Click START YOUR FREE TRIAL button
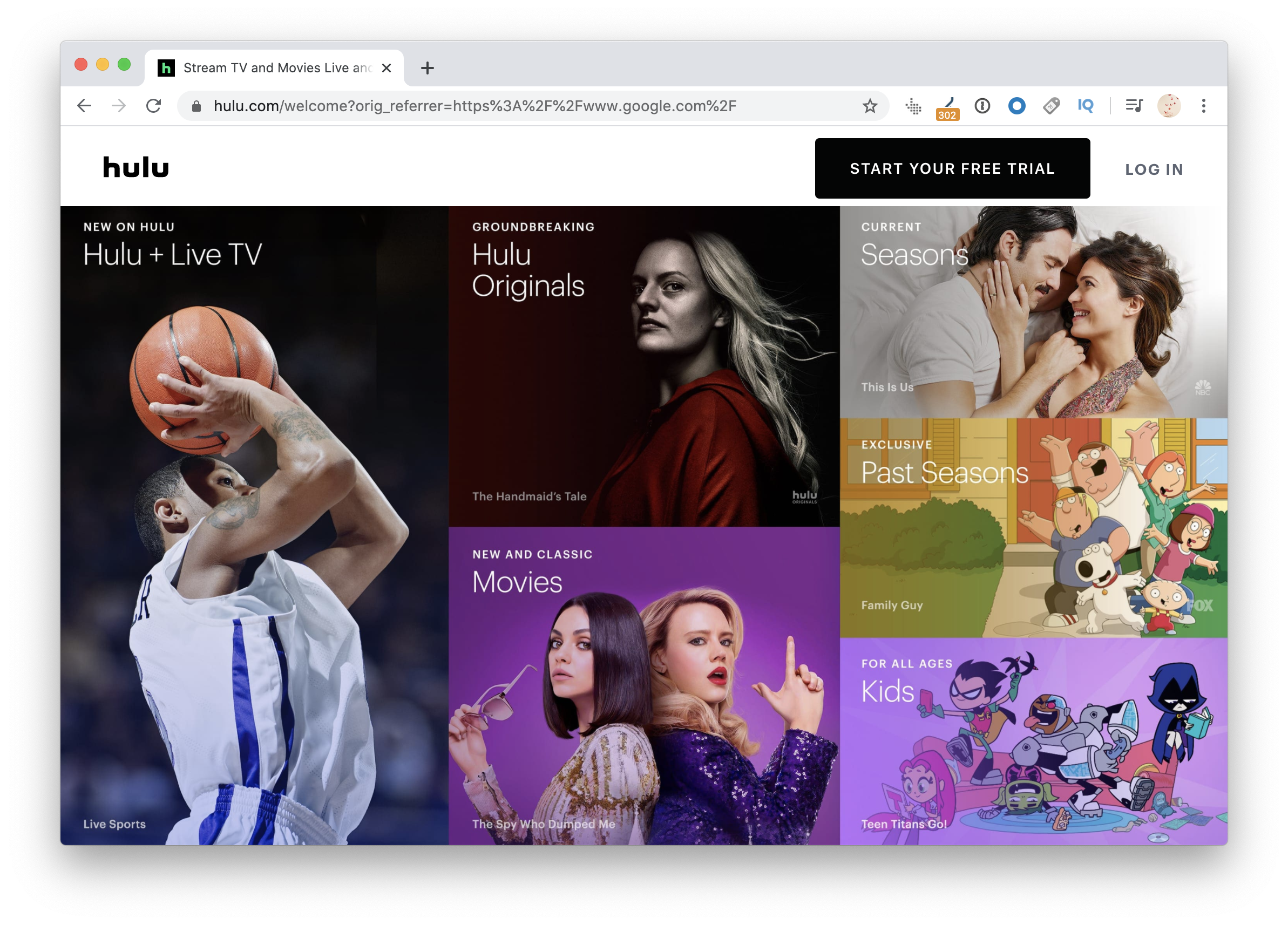 pos(952,168)
